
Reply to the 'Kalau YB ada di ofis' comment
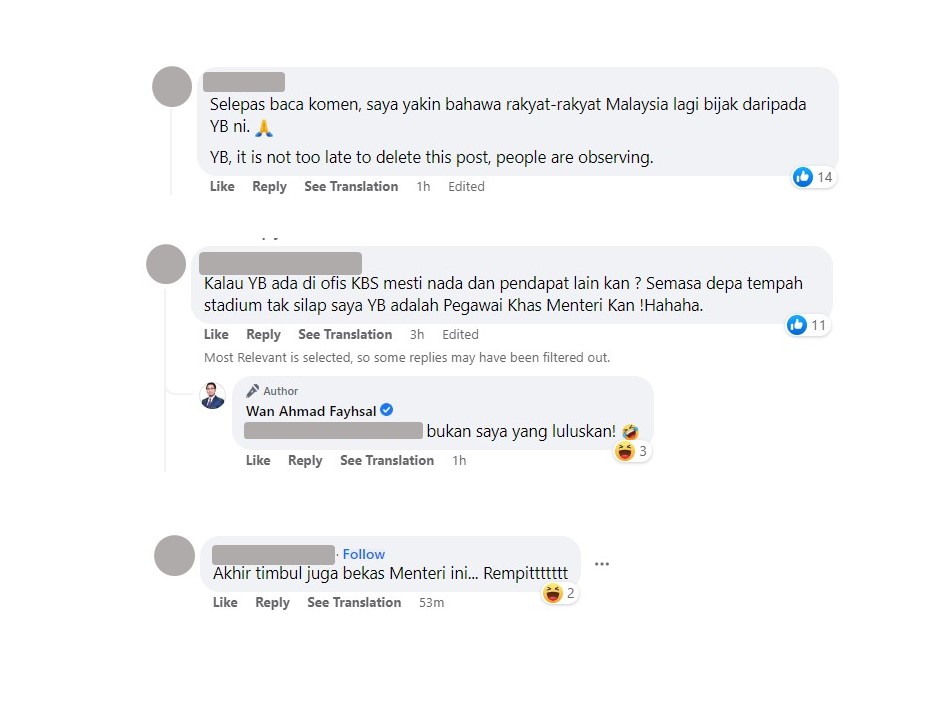263,334
